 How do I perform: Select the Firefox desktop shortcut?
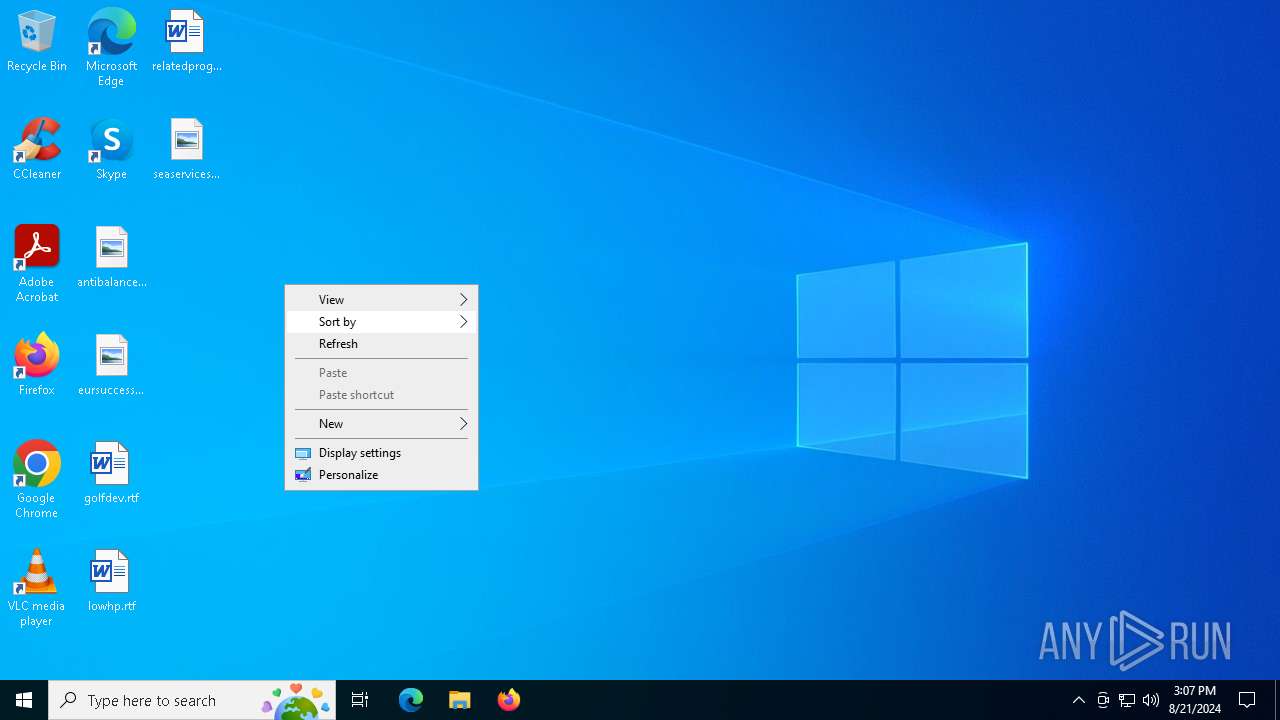pos(37,366)
